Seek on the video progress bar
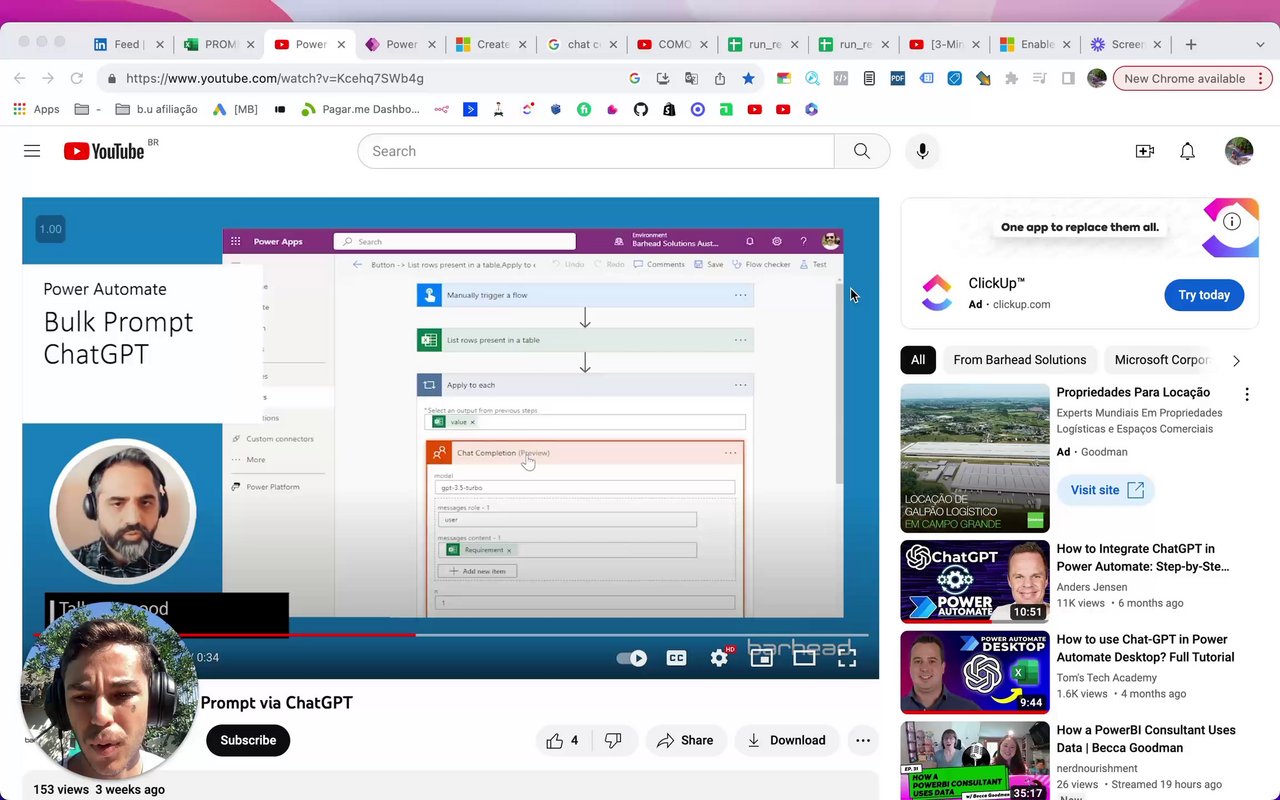The width and height of the screenshot is (1280, 800). 450,635
